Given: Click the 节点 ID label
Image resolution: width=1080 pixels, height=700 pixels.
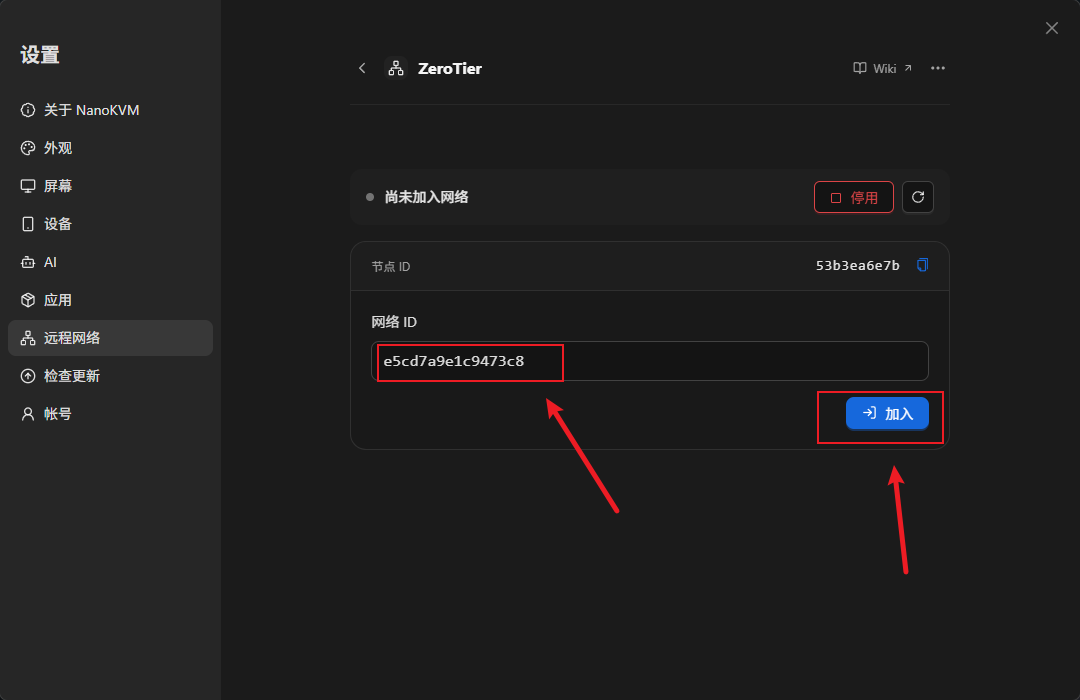Looking at the screenshot, I should [391, 267].
